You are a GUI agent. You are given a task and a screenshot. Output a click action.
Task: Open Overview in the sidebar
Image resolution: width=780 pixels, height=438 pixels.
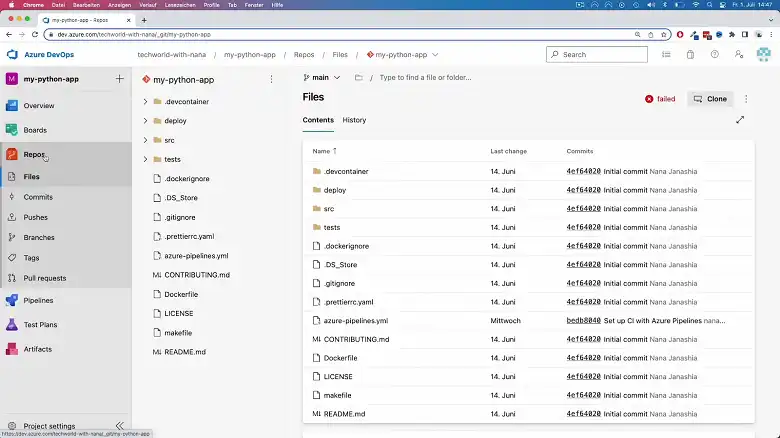tap(39, 106)
